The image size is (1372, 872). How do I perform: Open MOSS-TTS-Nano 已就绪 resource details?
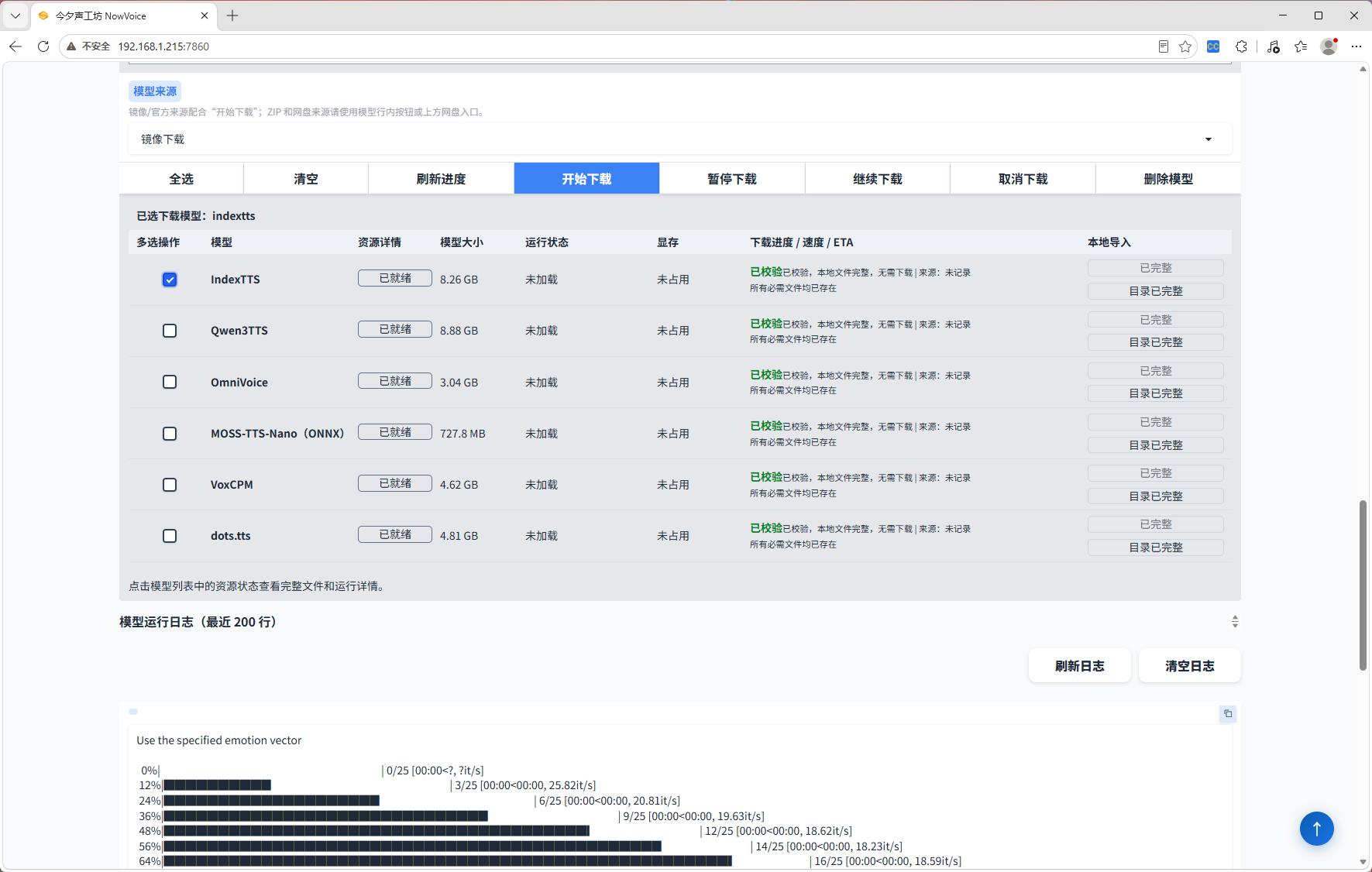point(395,432)
